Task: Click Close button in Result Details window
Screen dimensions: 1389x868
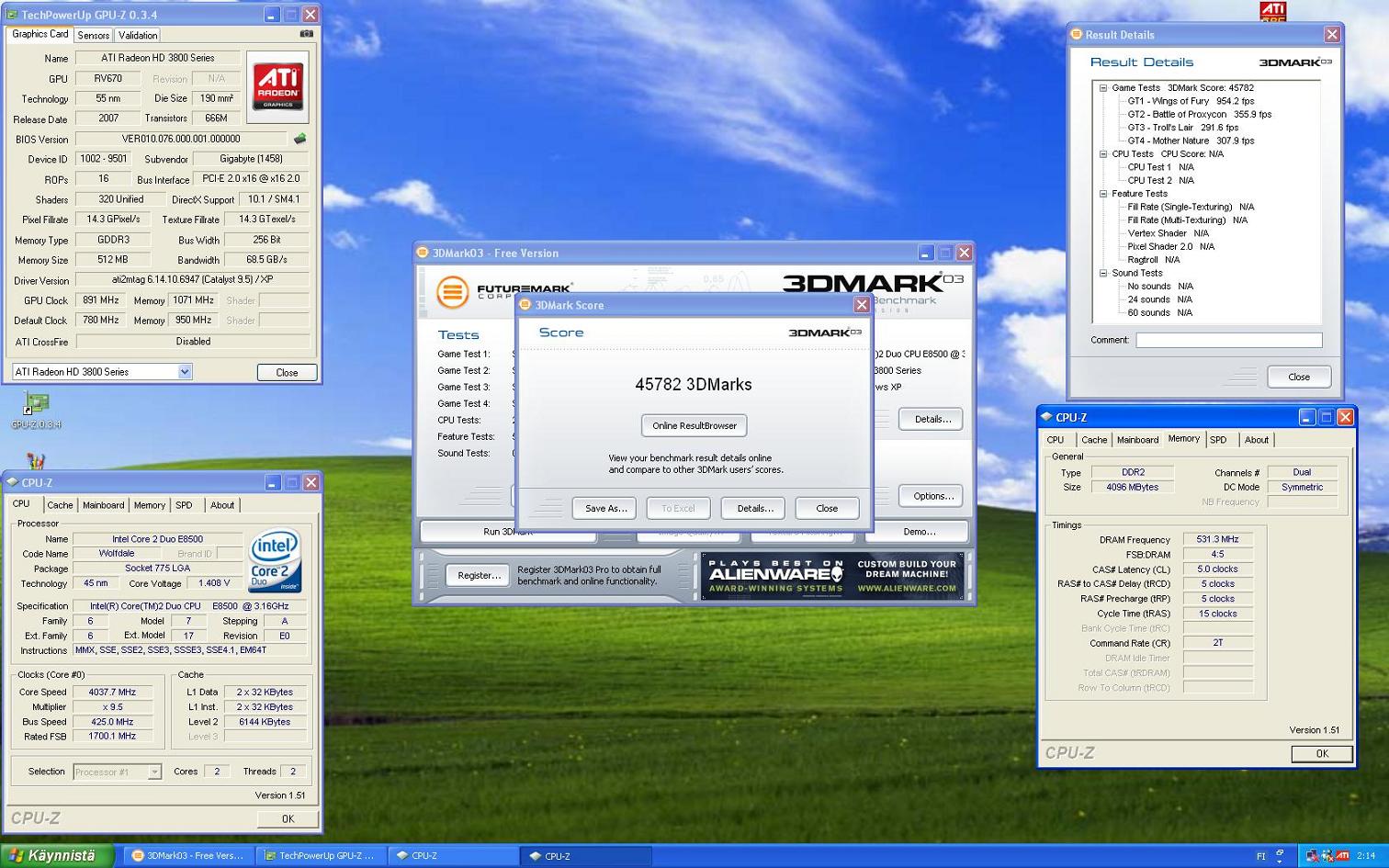Action: click(x=1299, y=377)
